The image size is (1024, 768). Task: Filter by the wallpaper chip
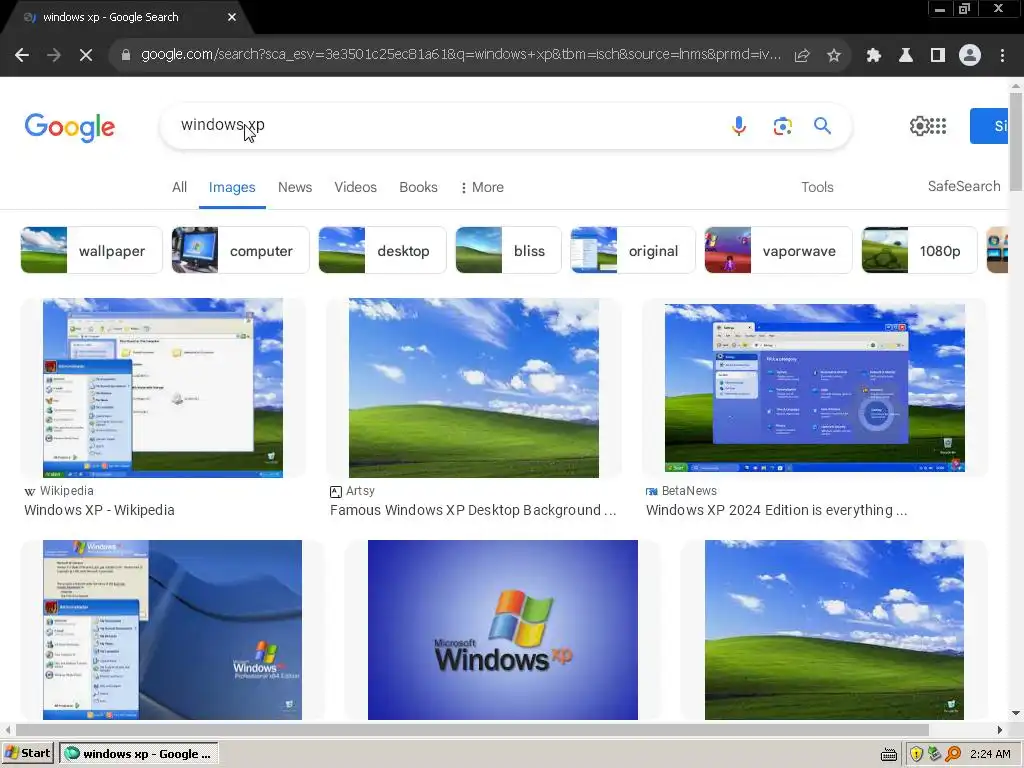91,250
